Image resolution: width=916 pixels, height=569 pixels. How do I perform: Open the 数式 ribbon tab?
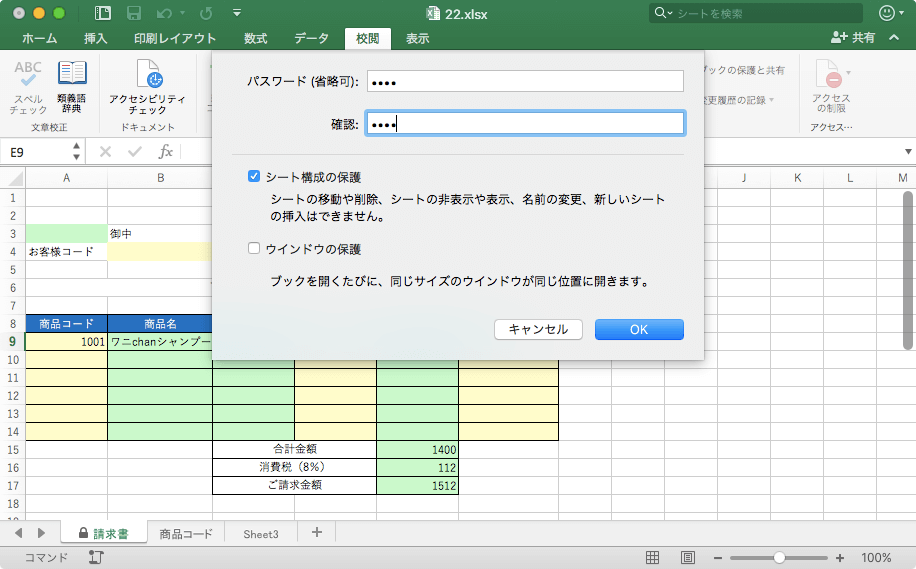point(255,38)
